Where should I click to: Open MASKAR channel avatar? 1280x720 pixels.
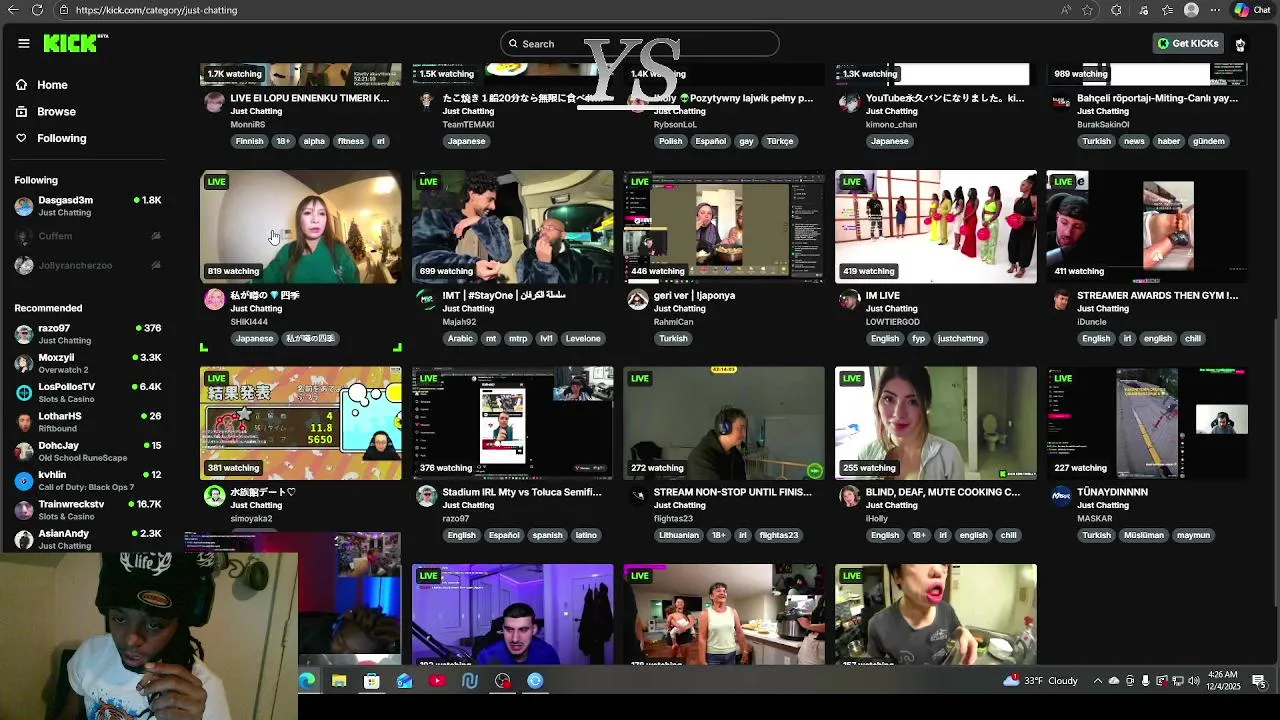(1061, 497)
